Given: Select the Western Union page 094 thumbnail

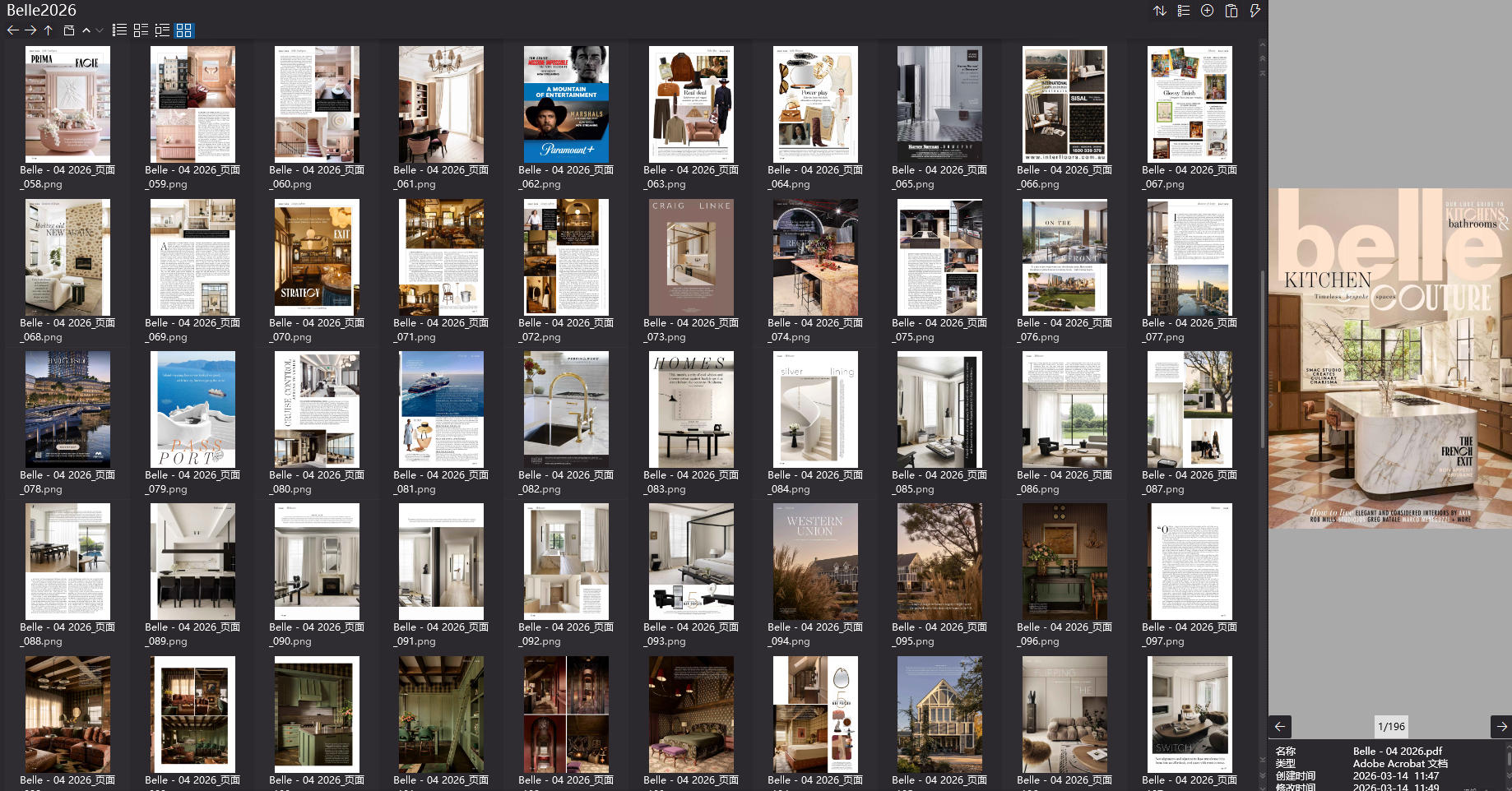Looking at the screenshot, I should point(815,562).
